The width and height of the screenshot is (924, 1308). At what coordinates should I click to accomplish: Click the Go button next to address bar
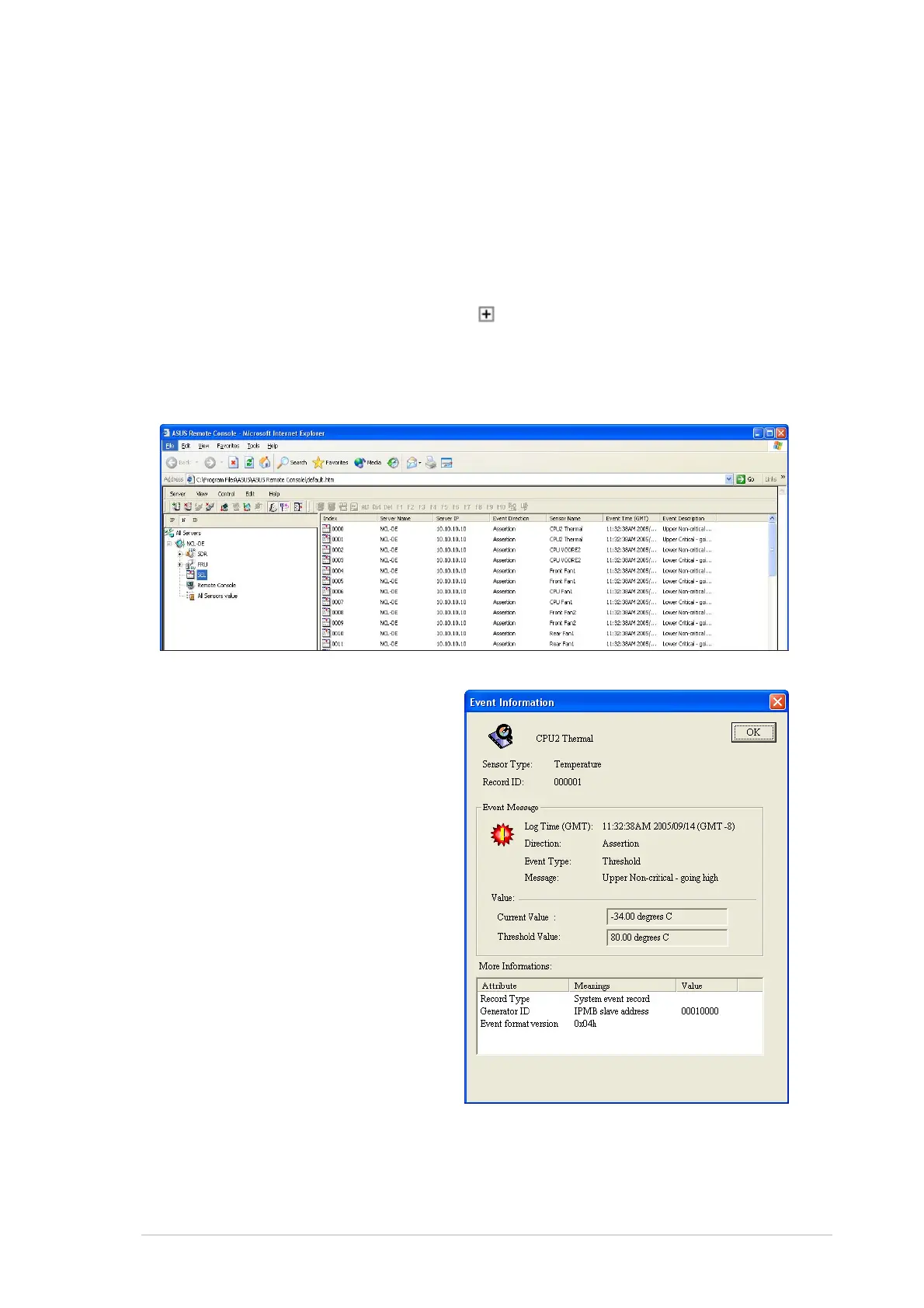pos(746,479)
